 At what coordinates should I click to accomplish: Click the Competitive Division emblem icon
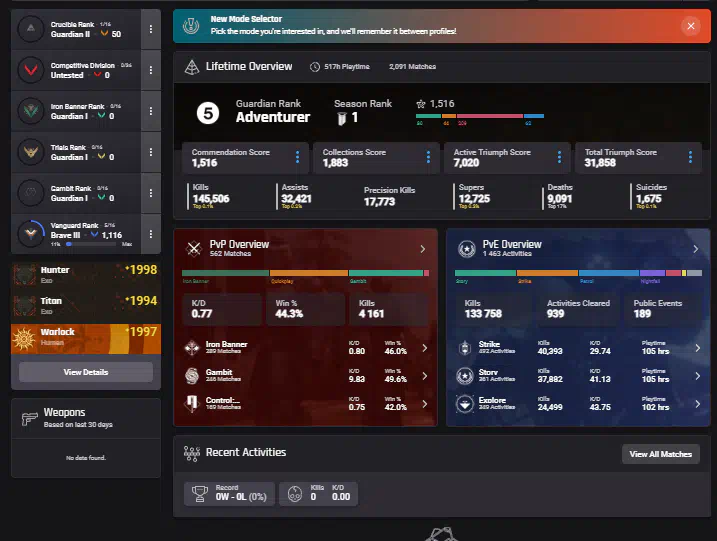(x=31, y=70)
